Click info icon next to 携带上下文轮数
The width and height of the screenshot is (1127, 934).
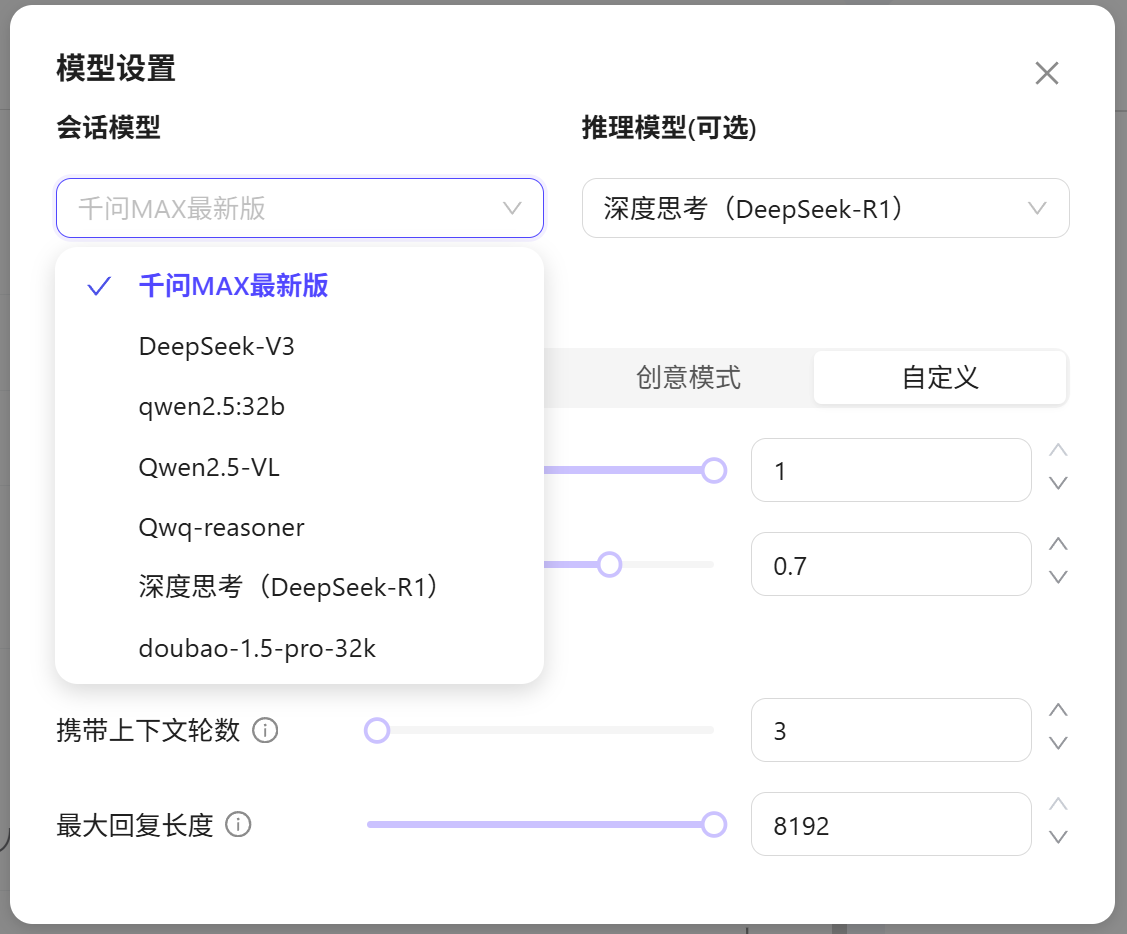(x=265, y=731)
